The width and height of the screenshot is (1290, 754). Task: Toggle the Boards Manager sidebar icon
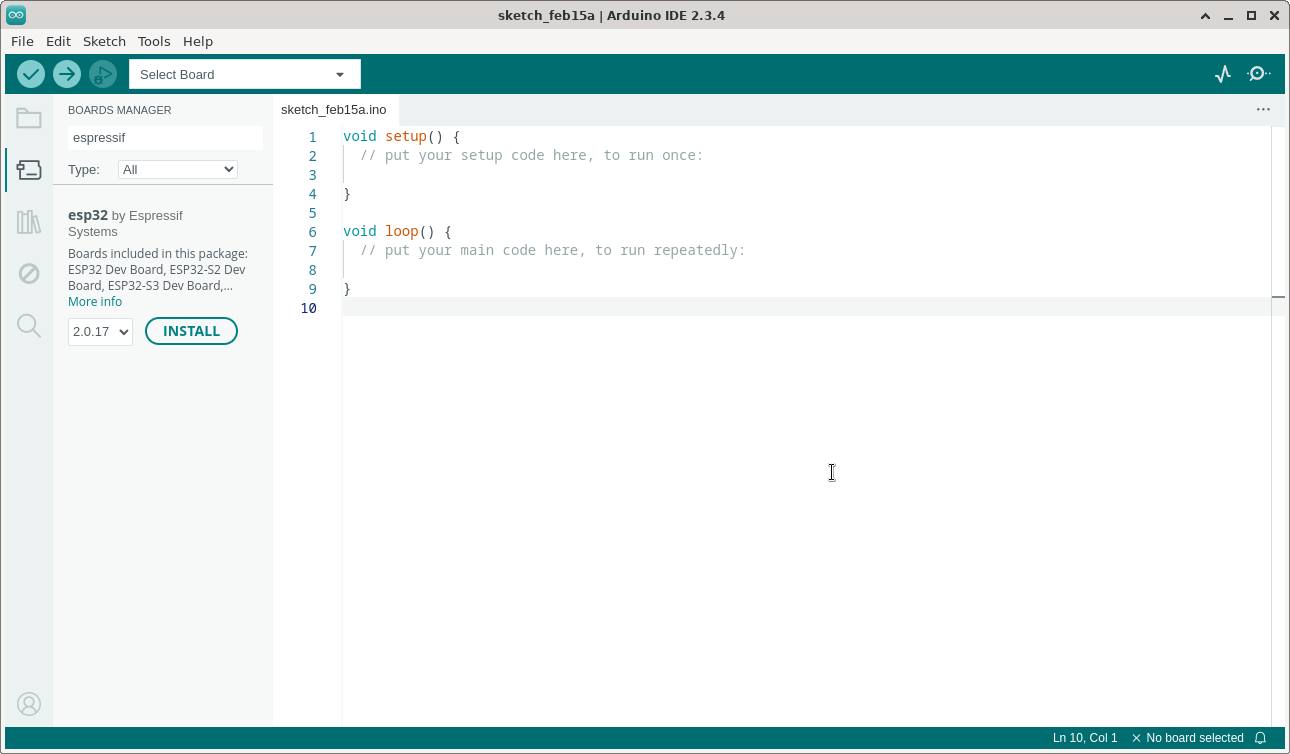[29, 170]
